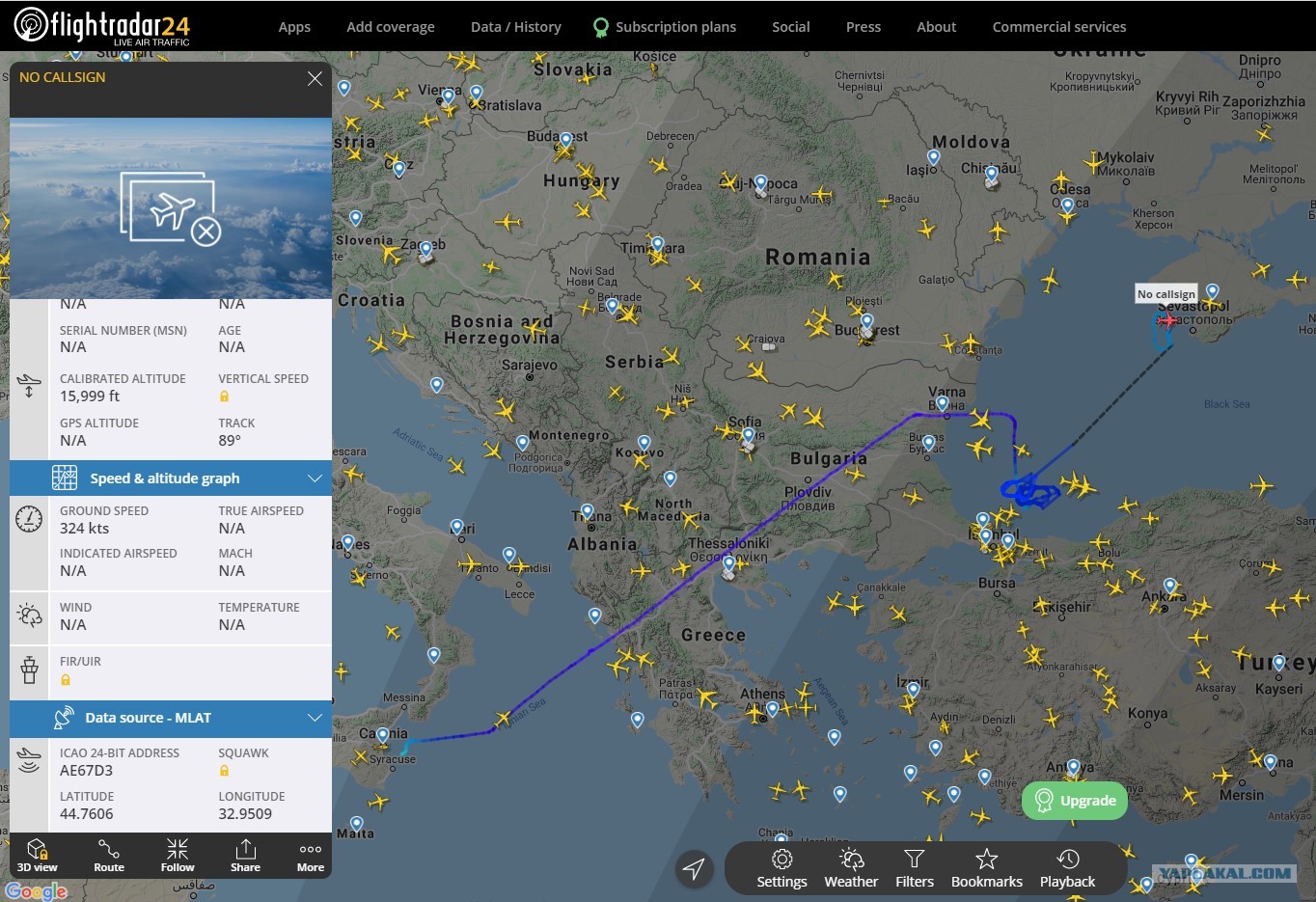Select the red No callsign aircraft near Sevastopol
Screen dimensions: 1316x902
1168,320
